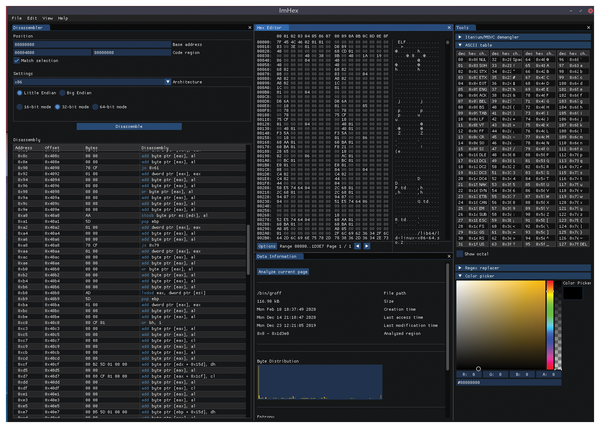This screenshot has width=600, height=428.
Task: Click the NUL row in ASCII table
Action: pyautogui.click(x=473, y=60)
